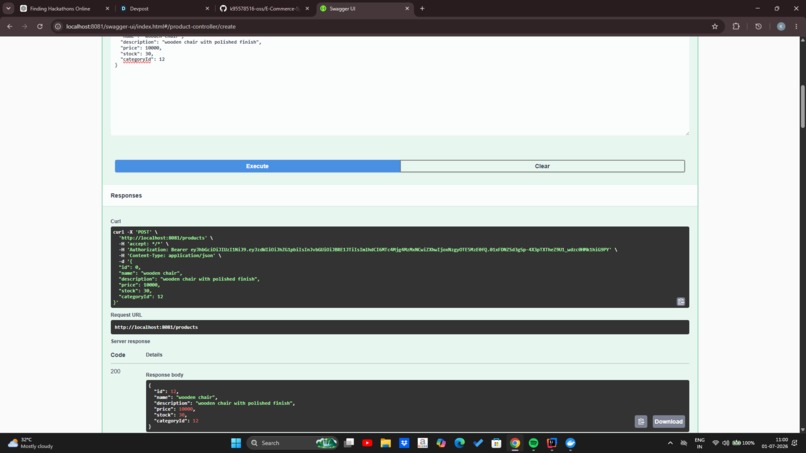Open the browser extensions menu

[736, 26]
